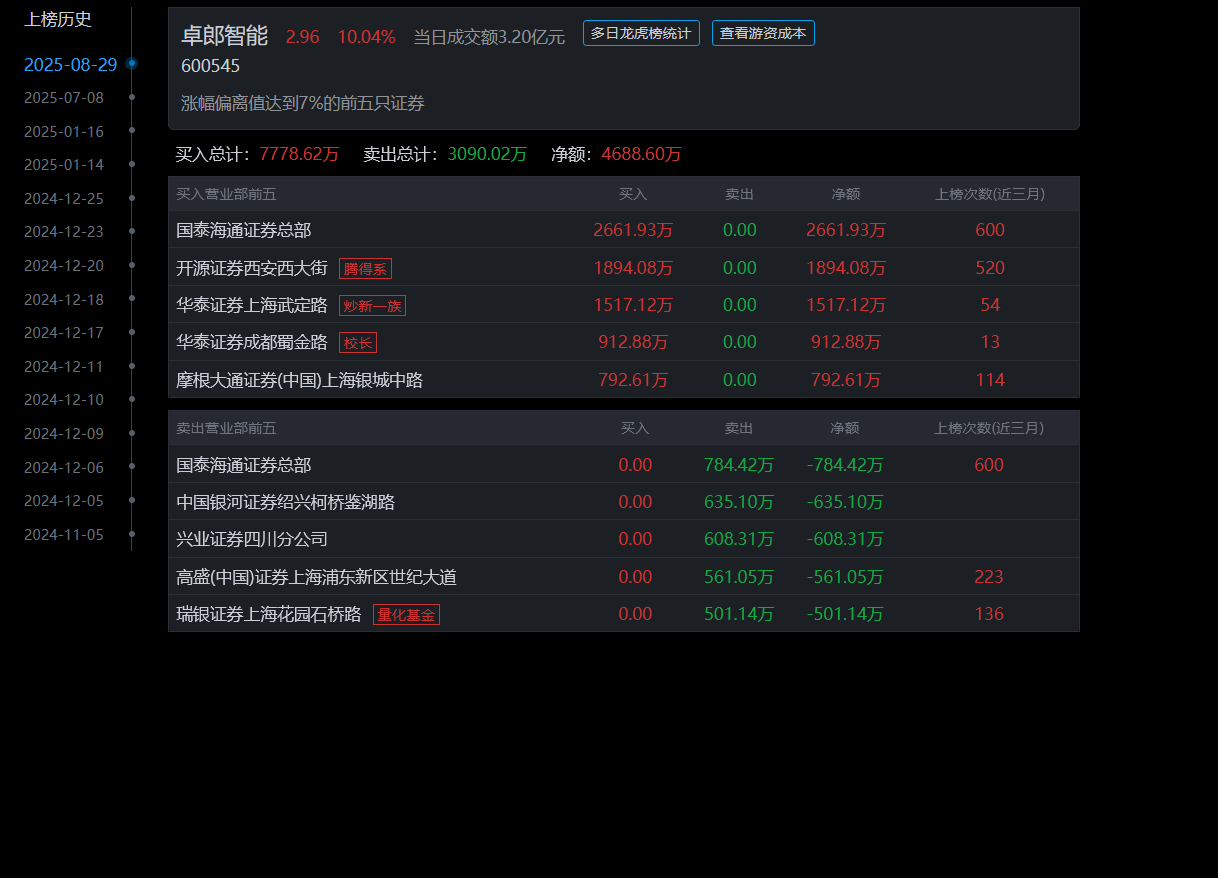Click the 792.61万 buy amount cell
Viewport: 1218px width, 878px height.
pos(633,380)
